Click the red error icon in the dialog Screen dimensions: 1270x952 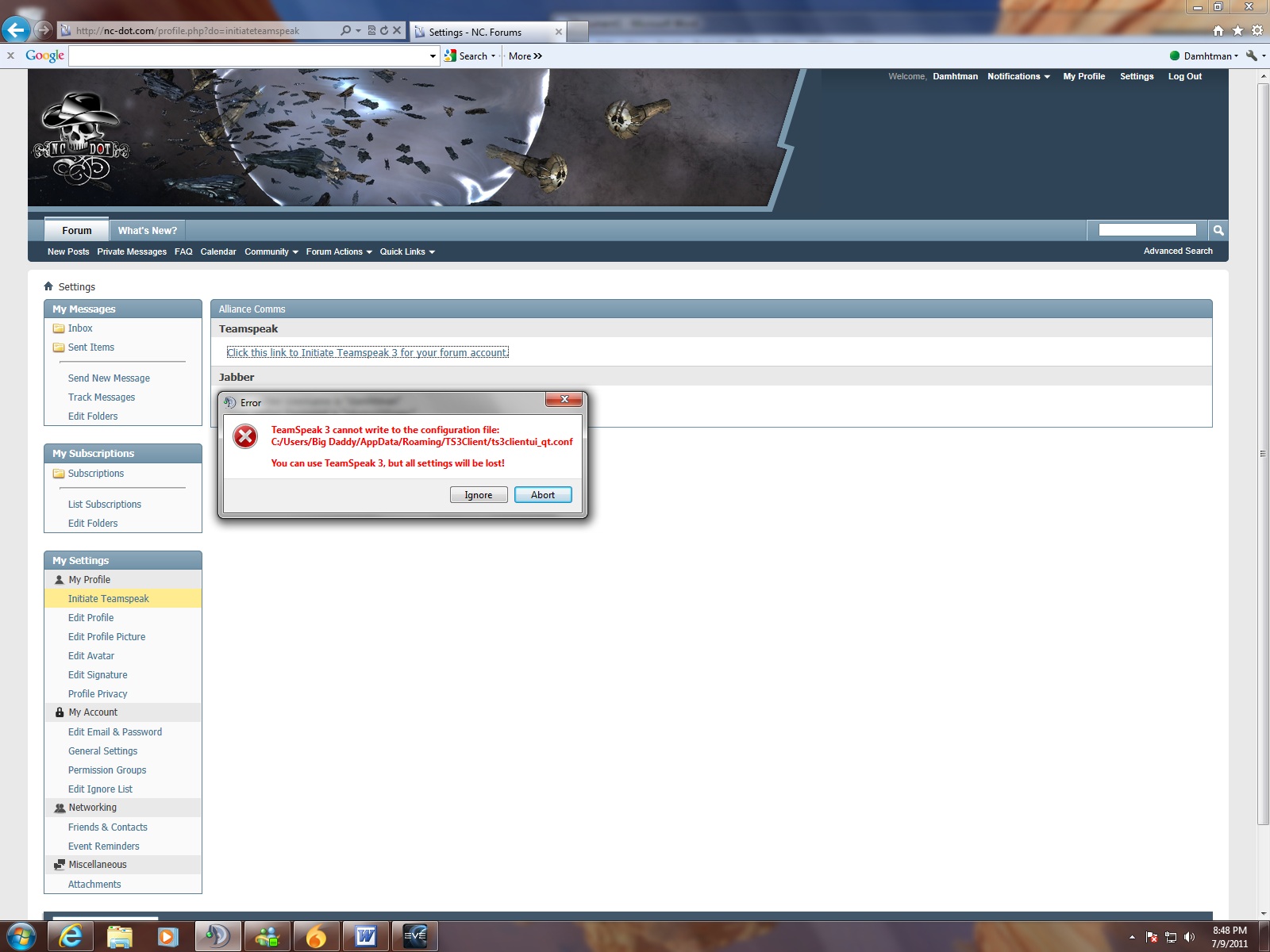(245, 436)
